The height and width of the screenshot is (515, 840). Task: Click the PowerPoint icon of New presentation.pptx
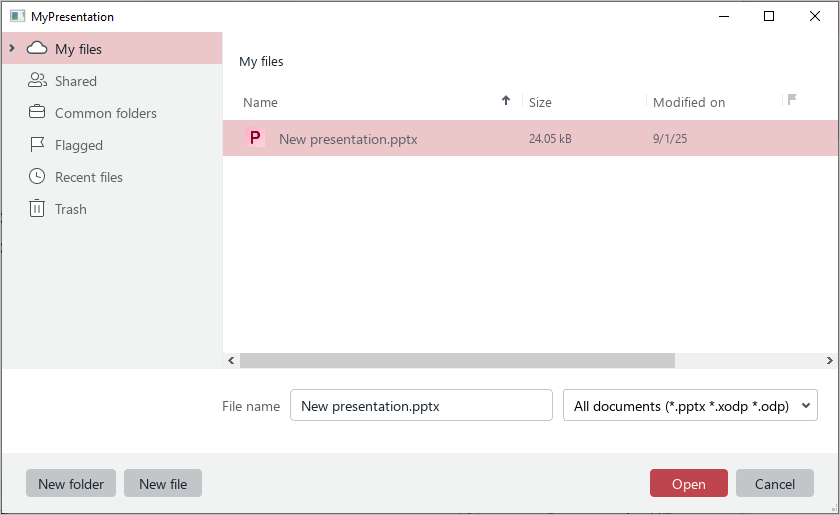click(x=256, y=139)
